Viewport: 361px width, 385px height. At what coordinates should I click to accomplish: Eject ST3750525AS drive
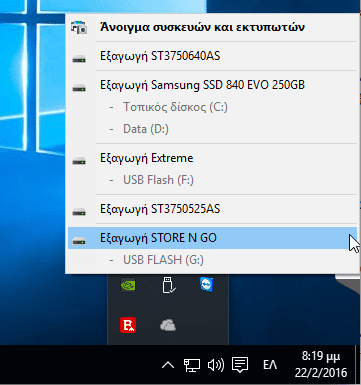click(212, 209)
